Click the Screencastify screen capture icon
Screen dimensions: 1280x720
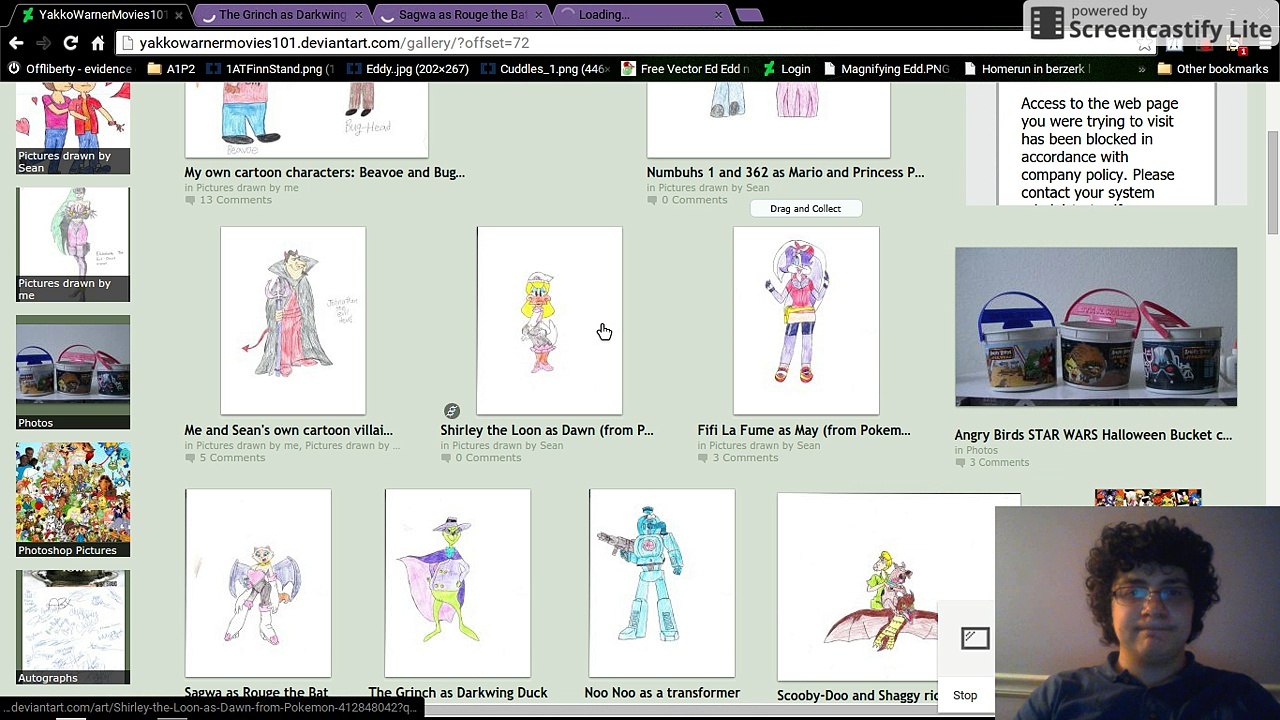pos(975,638)
